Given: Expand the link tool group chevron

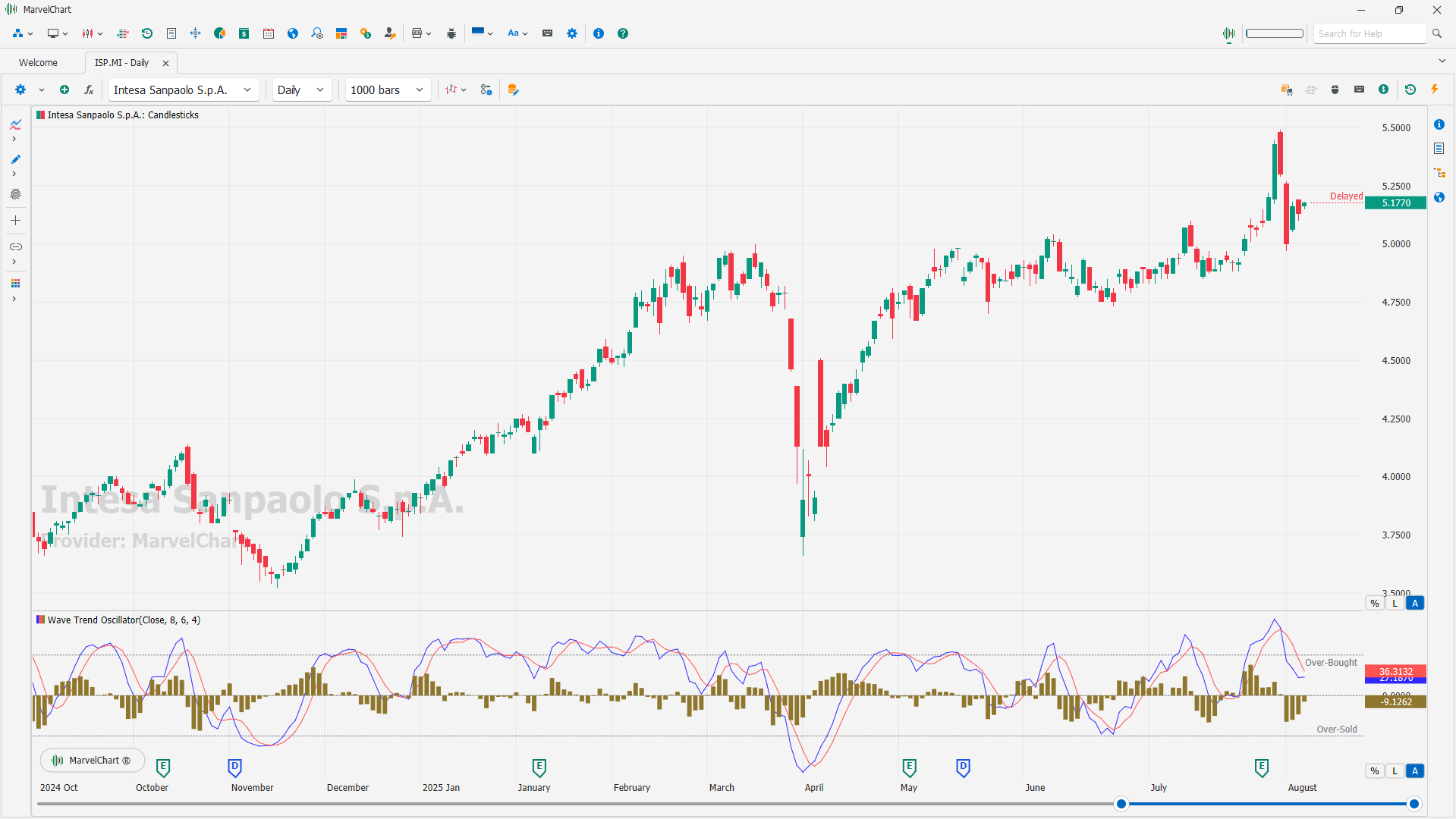Looking at the screenshot, I should 14,262.
